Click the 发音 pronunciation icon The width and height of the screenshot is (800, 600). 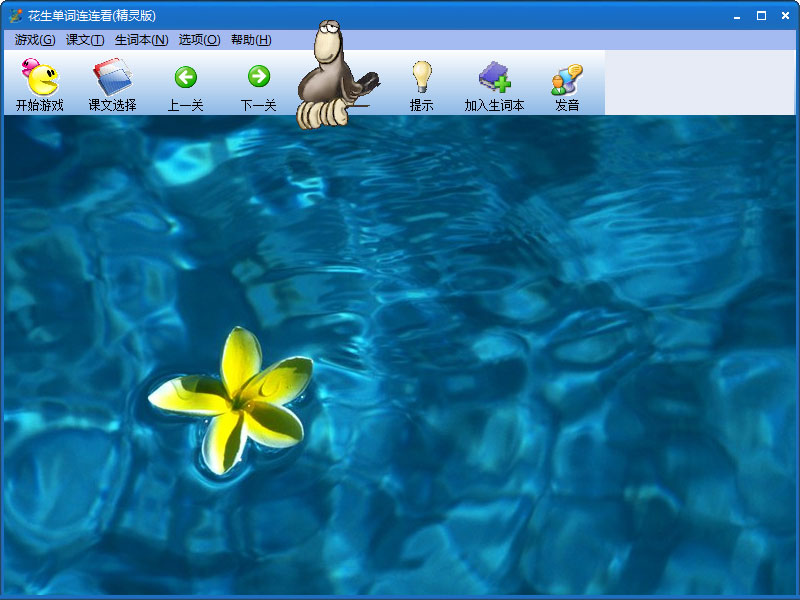[x=567, y=79]
